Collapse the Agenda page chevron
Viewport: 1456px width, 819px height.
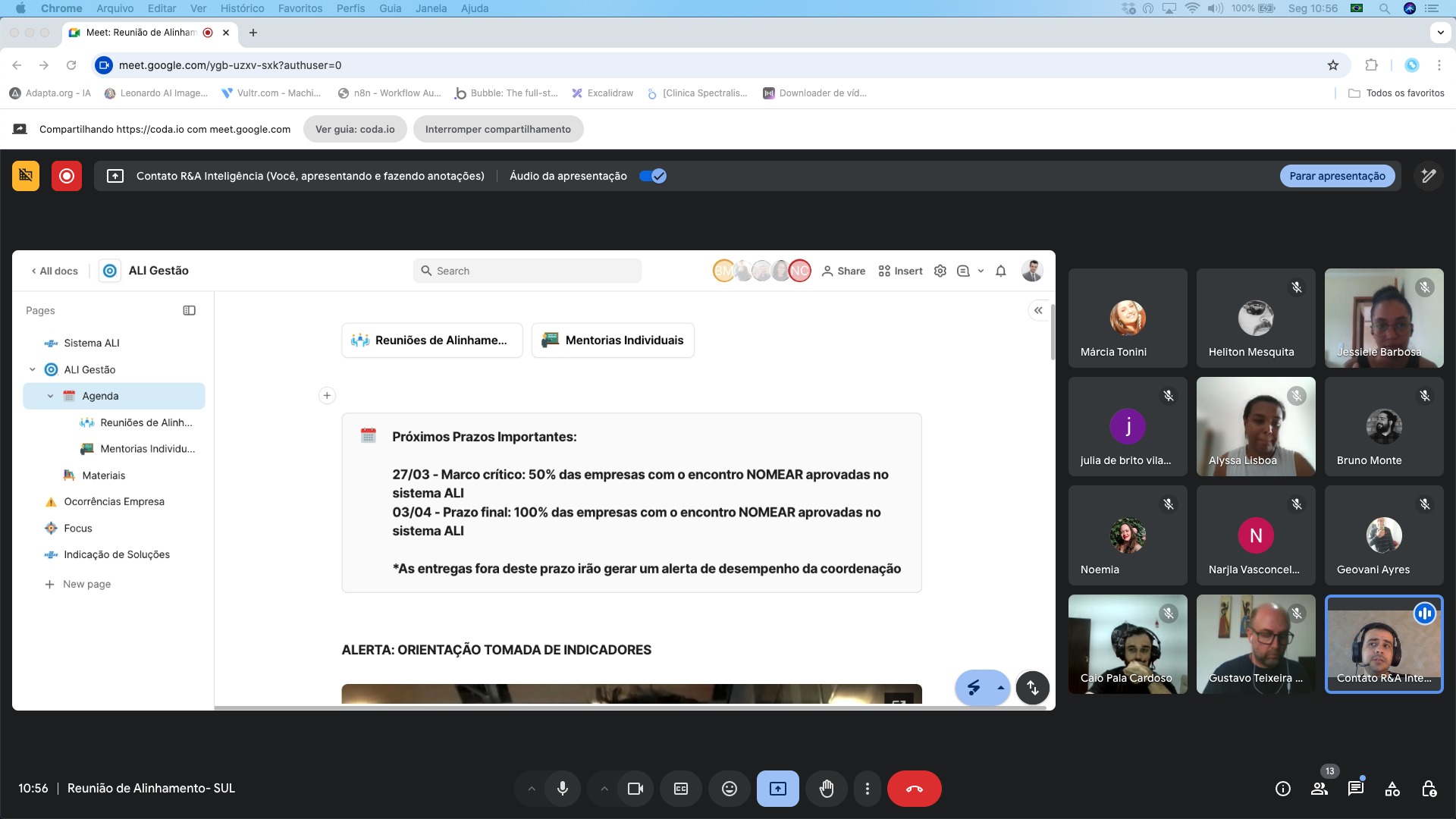coord(51,396)
